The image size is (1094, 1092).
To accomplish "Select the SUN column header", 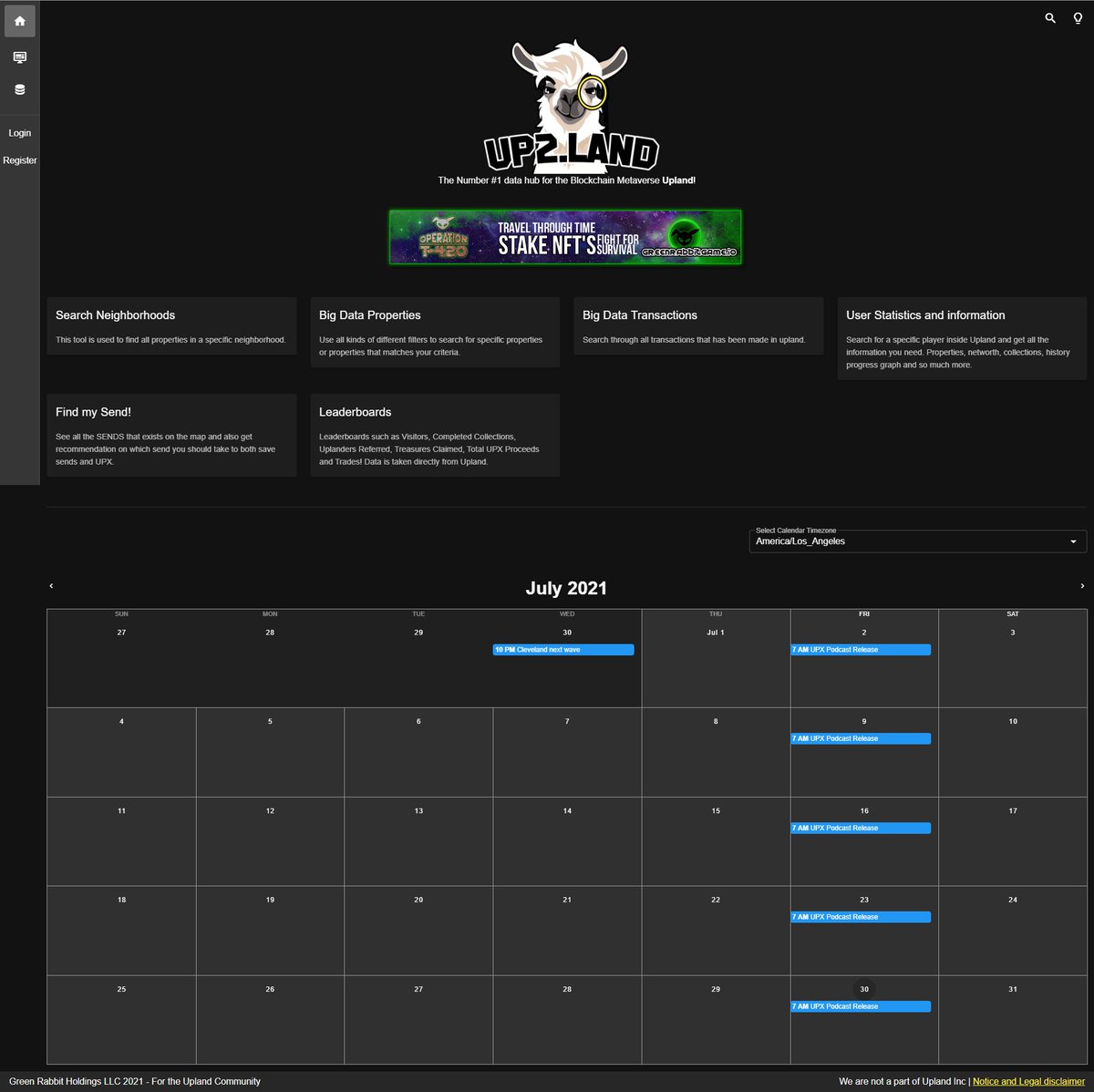I will click(x=121, y=613).
